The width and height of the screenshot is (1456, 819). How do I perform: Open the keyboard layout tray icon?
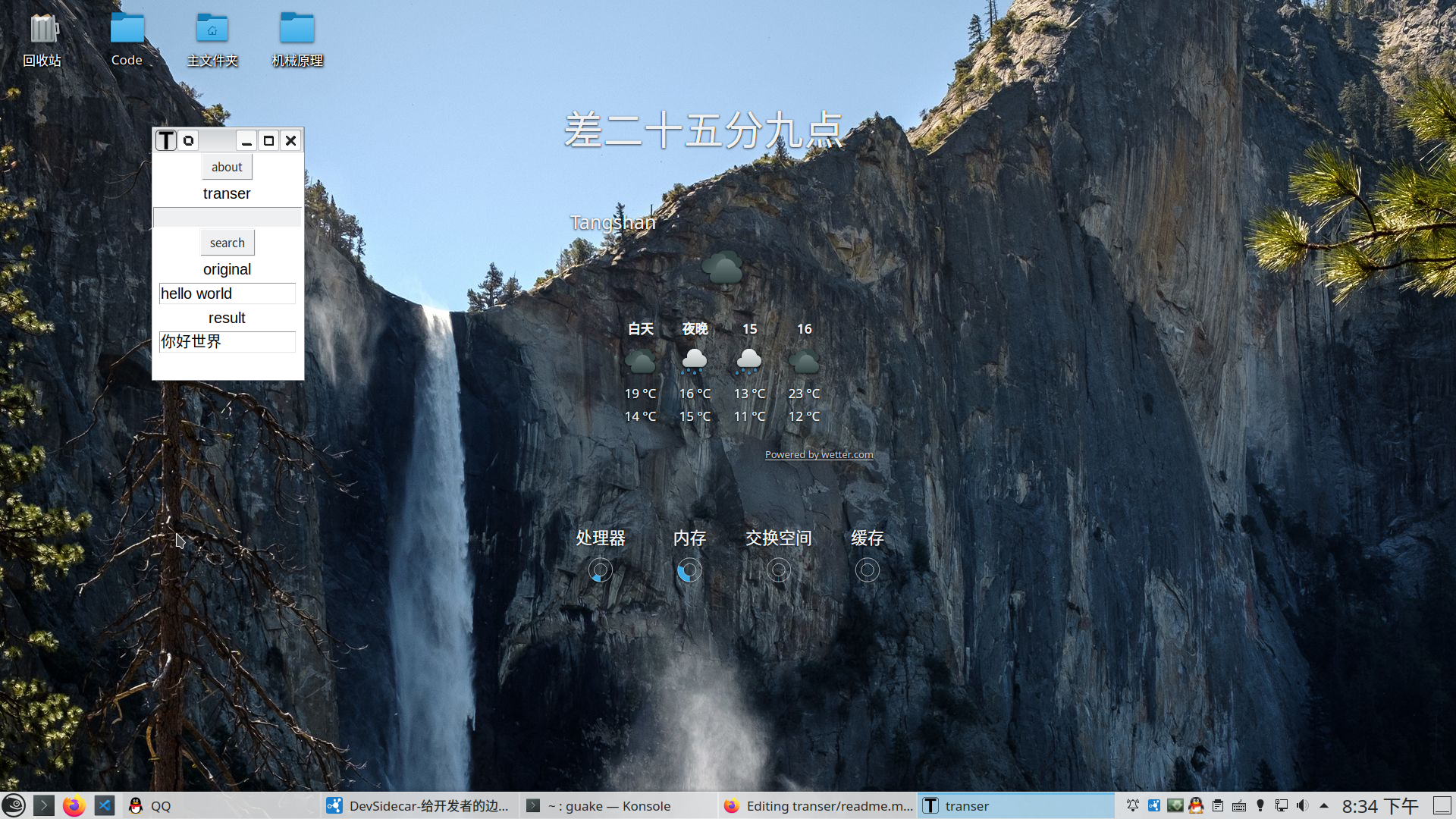pyautogui.click(x=1239, y=805)
